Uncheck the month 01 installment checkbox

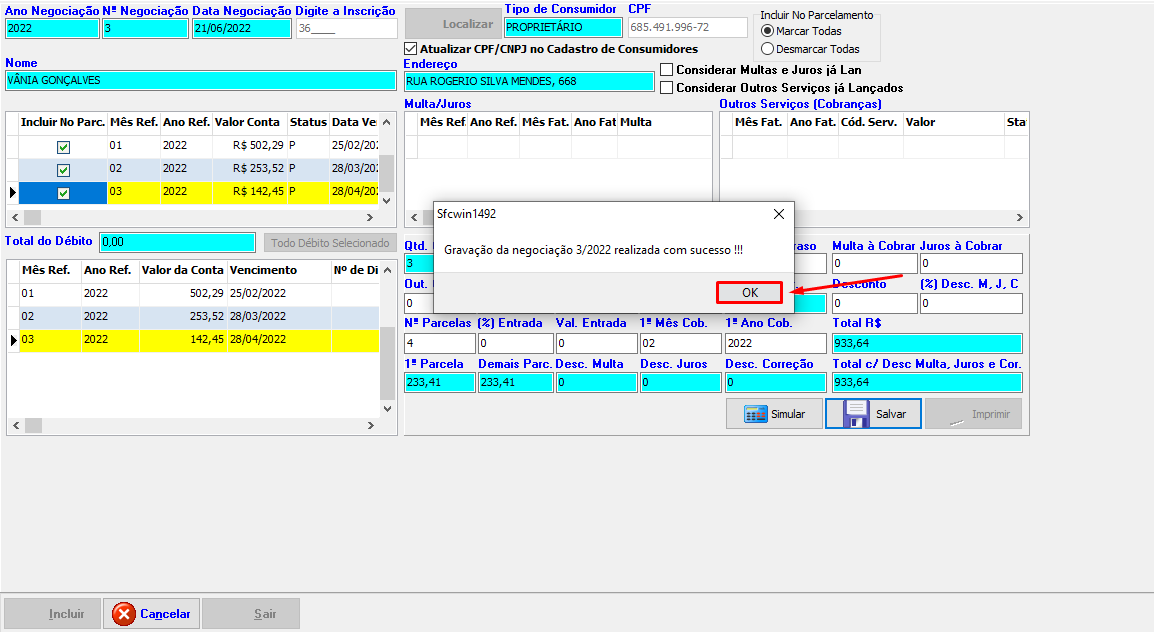63,147
